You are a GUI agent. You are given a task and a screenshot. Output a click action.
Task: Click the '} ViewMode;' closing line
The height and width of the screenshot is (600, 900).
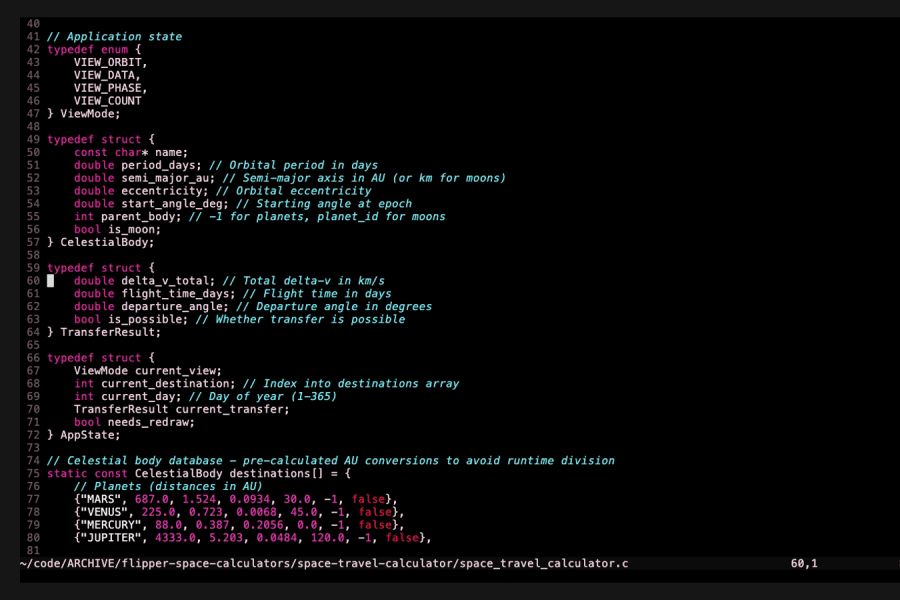tap(84, 114)
